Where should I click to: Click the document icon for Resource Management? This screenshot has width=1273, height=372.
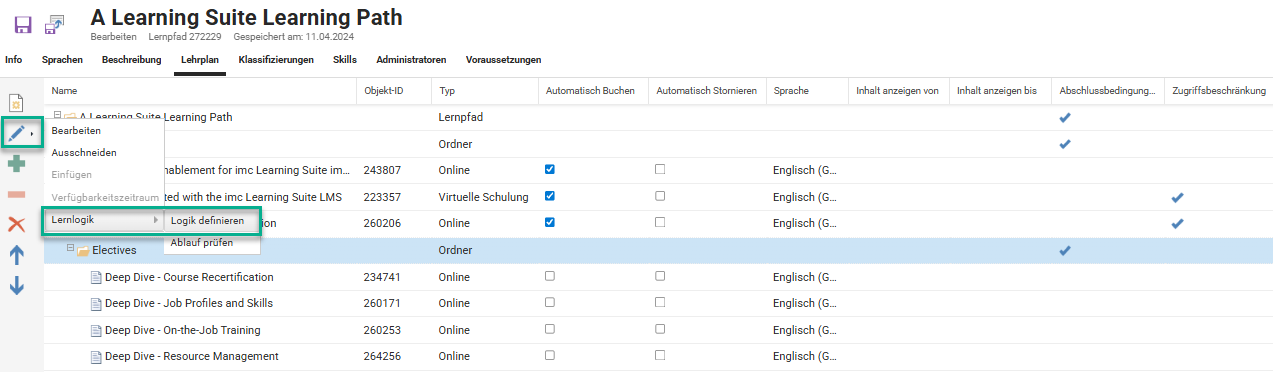pos(96,356)
